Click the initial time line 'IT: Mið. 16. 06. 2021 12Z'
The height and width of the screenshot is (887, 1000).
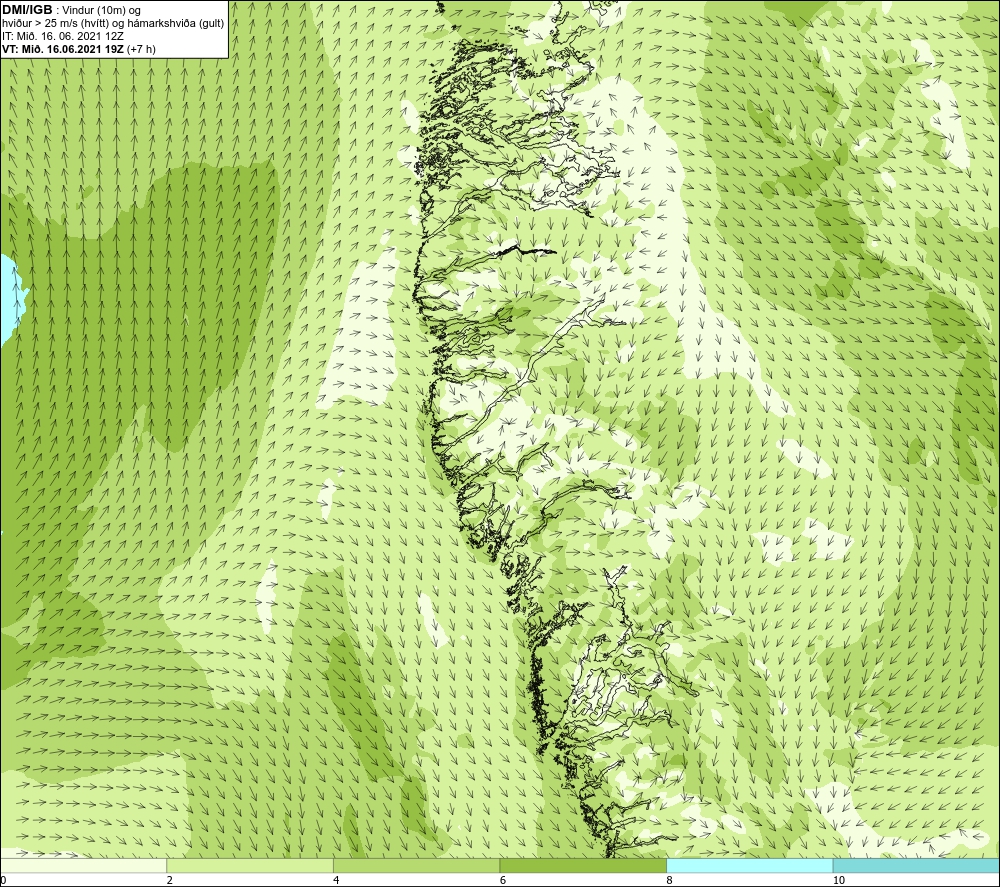pos(63,36)
